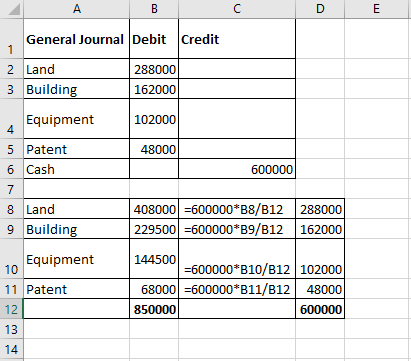Click the cell showing 68000

click(x=154, y=289)
